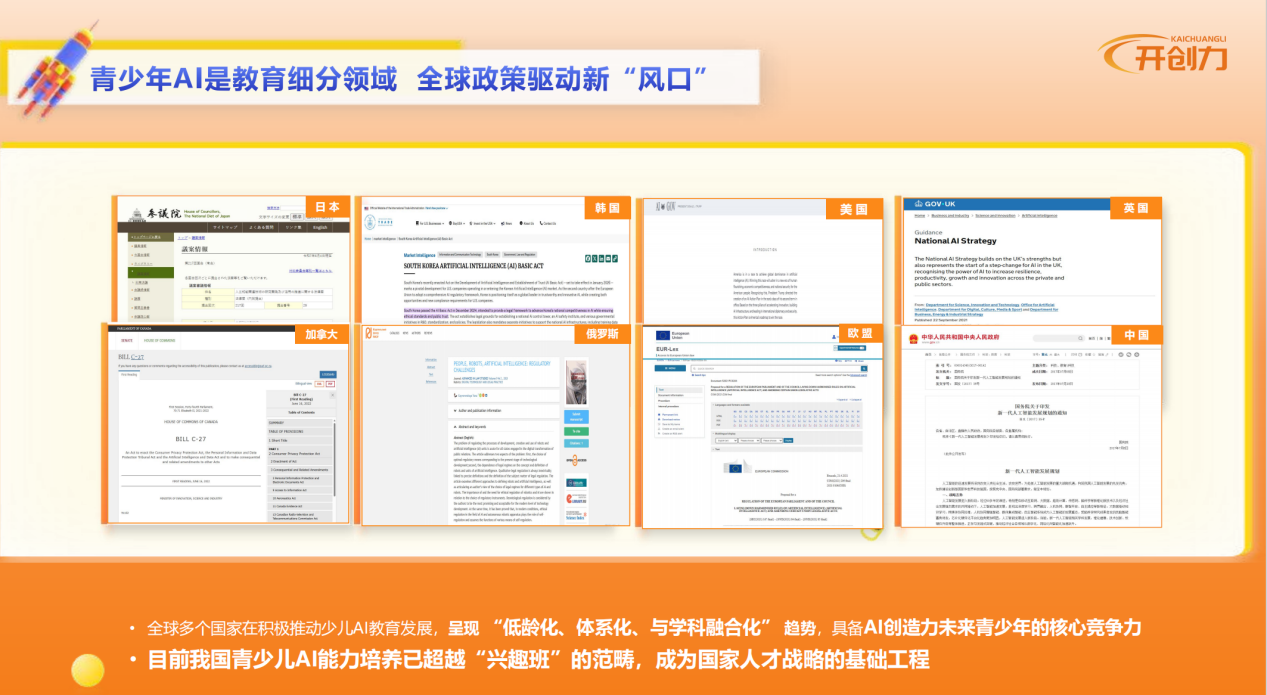
Task: Click the House of Councillors emblem on the Japan site
Action: (x=136, y=214)
